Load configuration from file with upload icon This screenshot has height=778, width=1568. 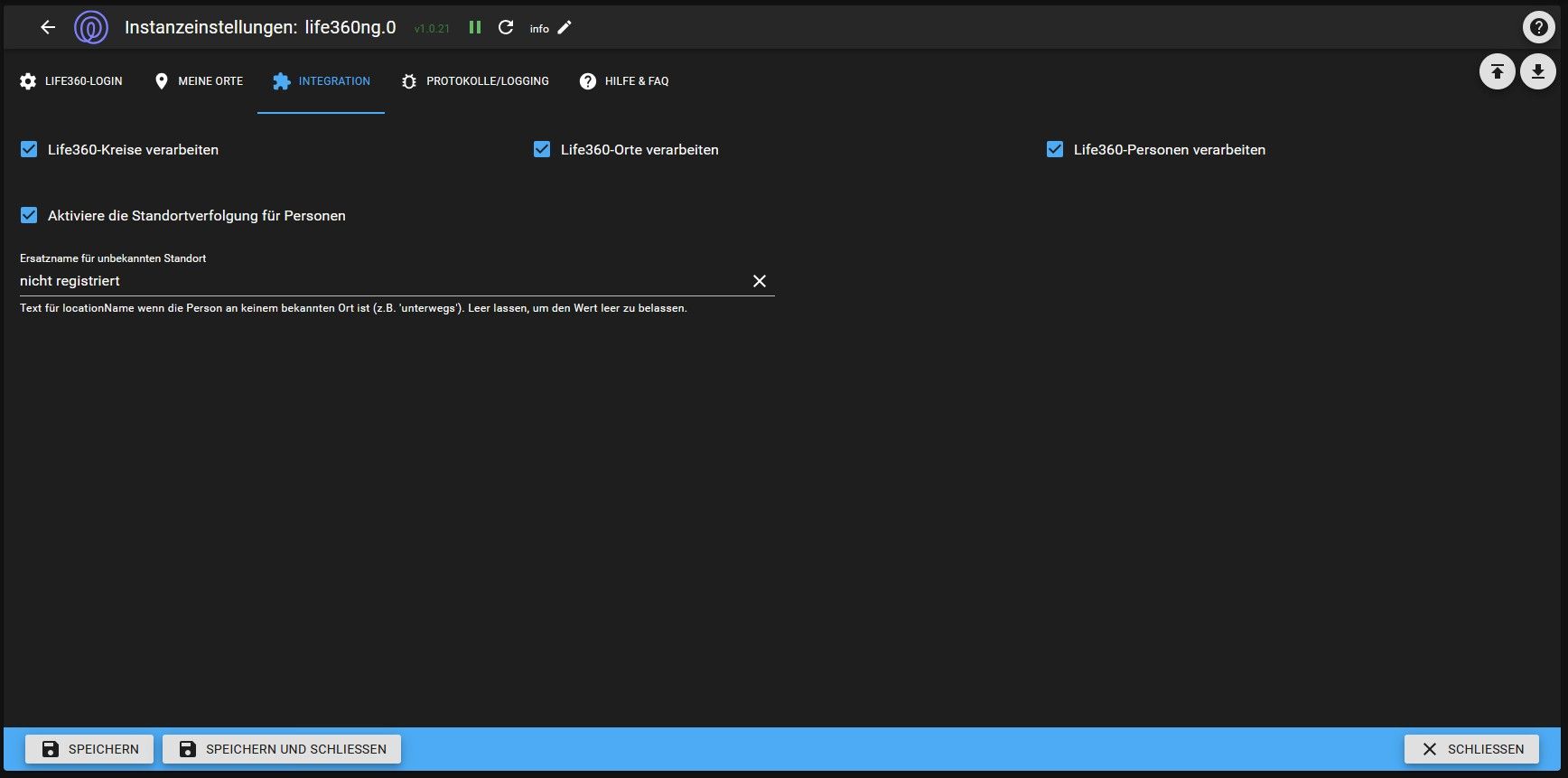pyautogui.click(x=1497, y=71)
